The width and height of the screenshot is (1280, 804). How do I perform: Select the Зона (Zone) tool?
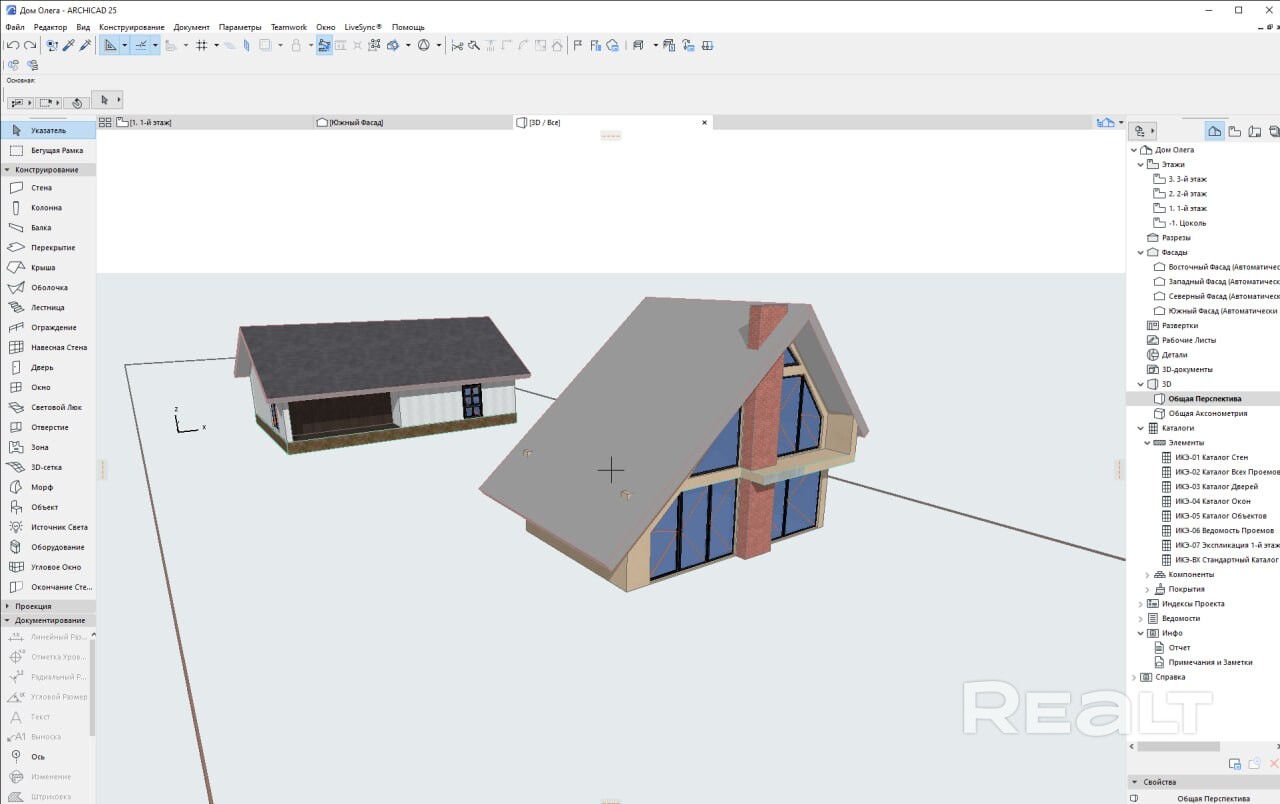[x=48, y=448]
